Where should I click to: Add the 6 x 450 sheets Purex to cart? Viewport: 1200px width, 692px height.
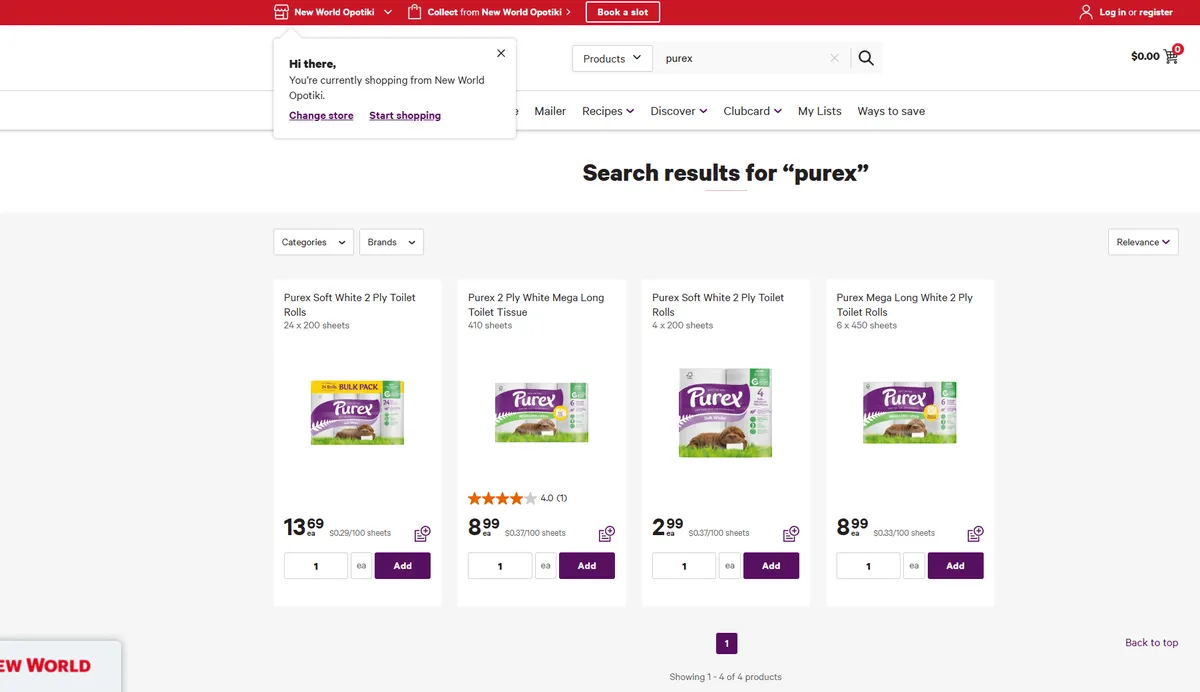pyautogui.click(x=956, y=566)
